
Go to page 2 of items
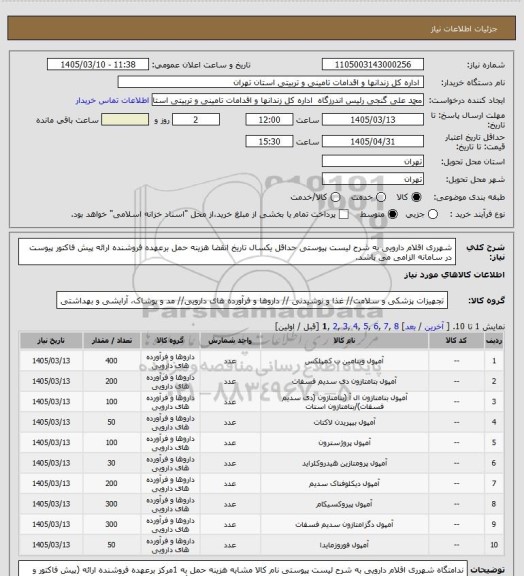(335, 326)
